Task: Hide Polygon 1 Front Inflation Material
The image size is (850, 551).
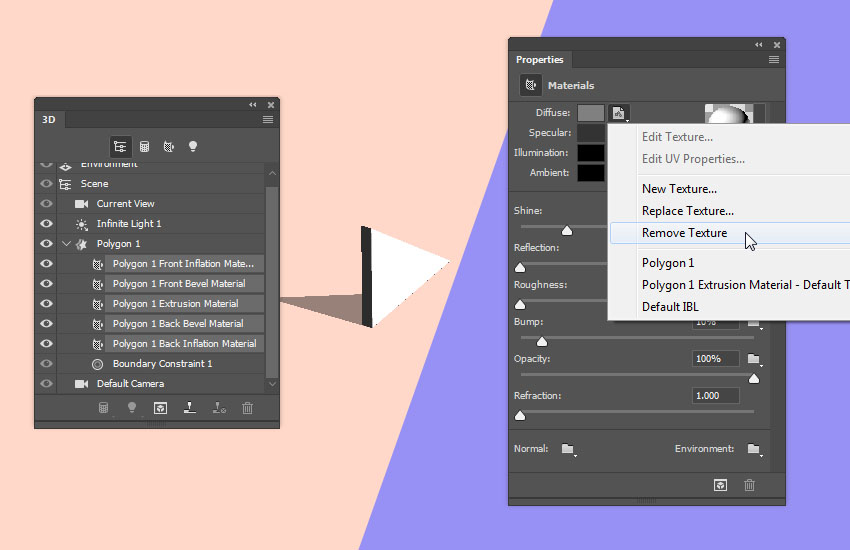Action: 47,264
